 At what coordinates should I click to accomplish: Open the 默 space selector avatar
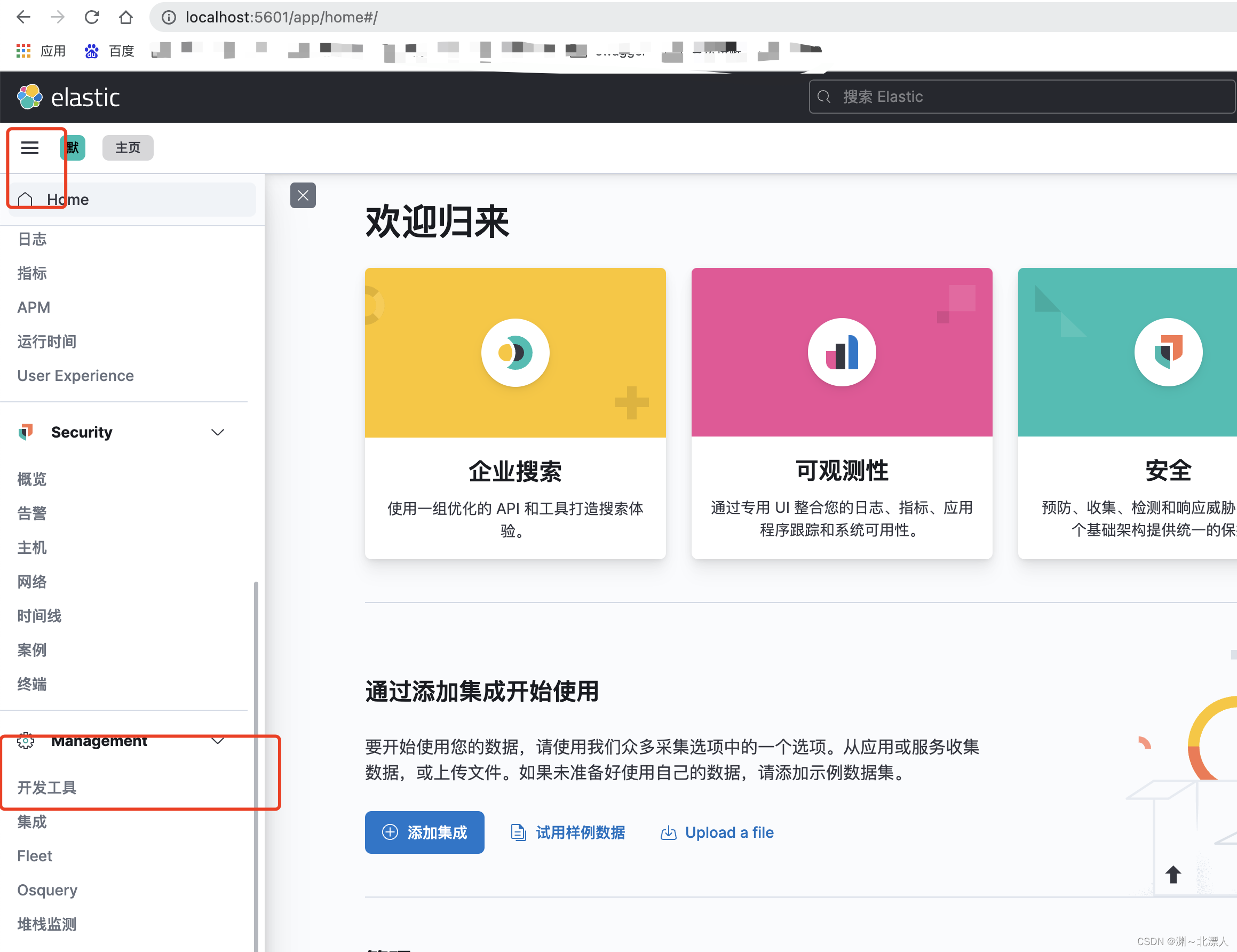pos(72,148)
